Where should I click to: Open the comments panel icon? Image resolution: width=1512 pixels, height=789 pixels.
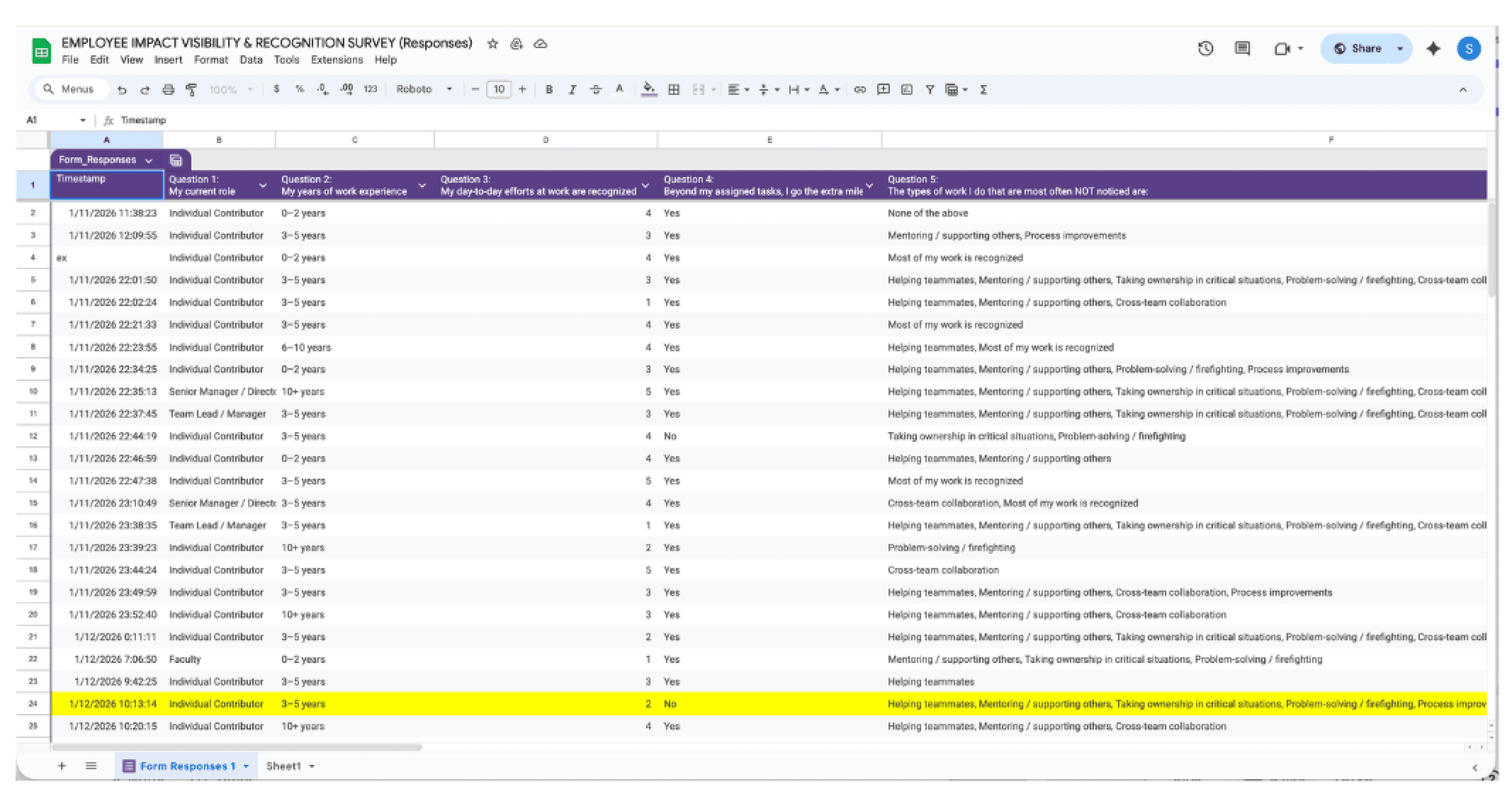1242,49
